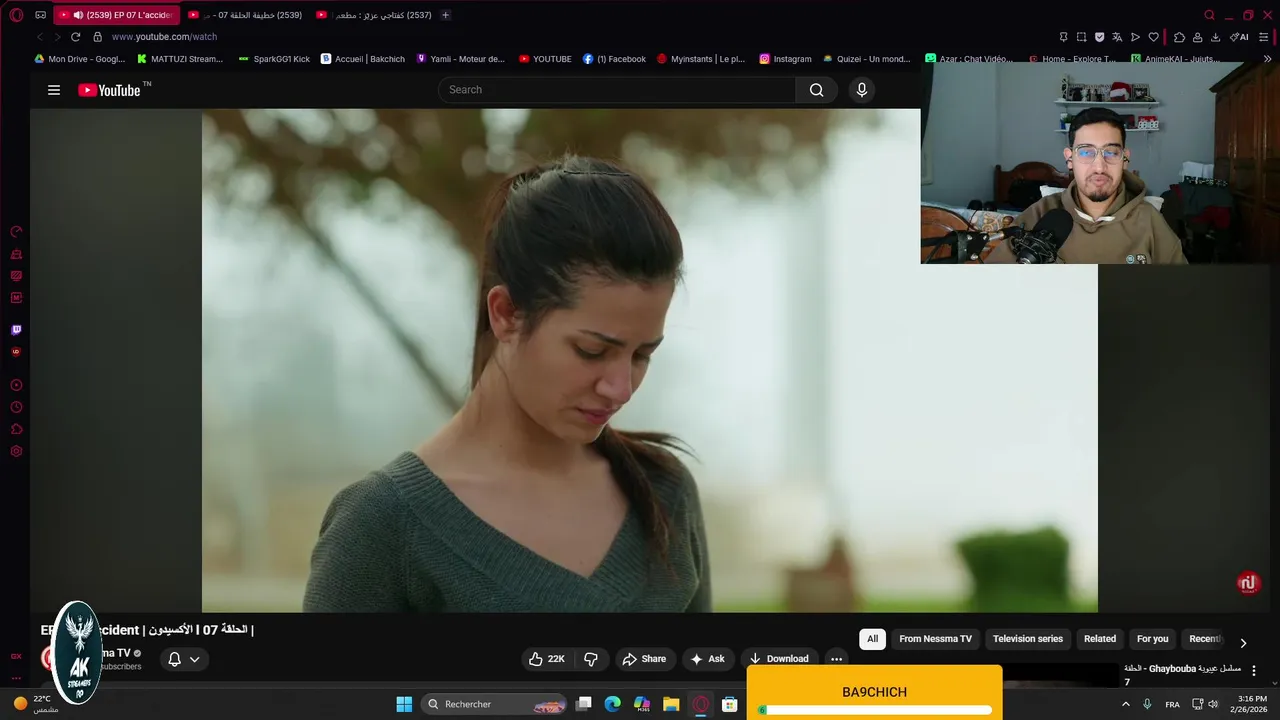Viewport: 1280px width, 720px height.
Task: Open Windows Start menu
Action: click(x=404, y=704)
